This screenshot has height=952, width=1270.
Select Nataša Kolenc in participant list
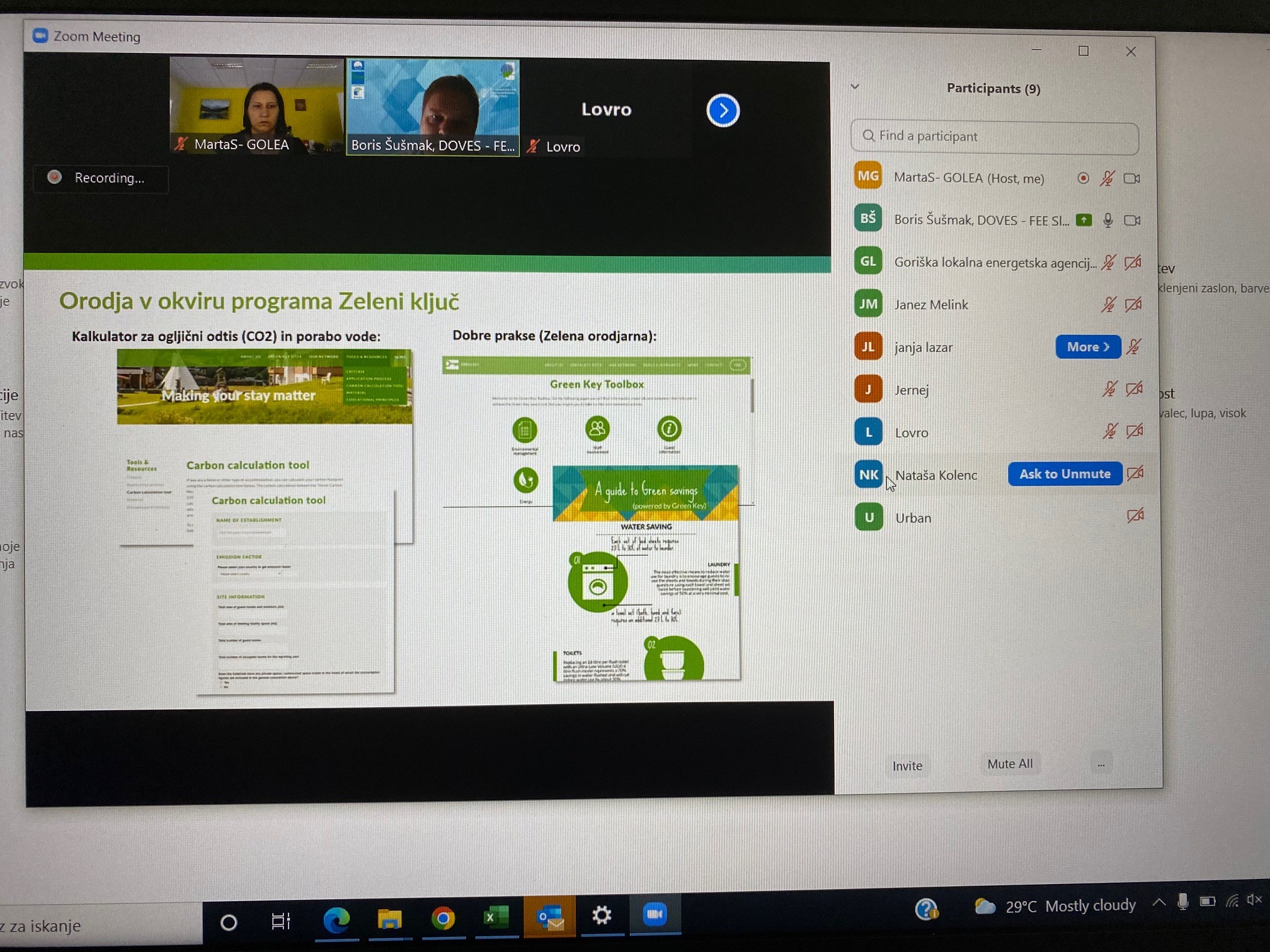coord(936,475)
